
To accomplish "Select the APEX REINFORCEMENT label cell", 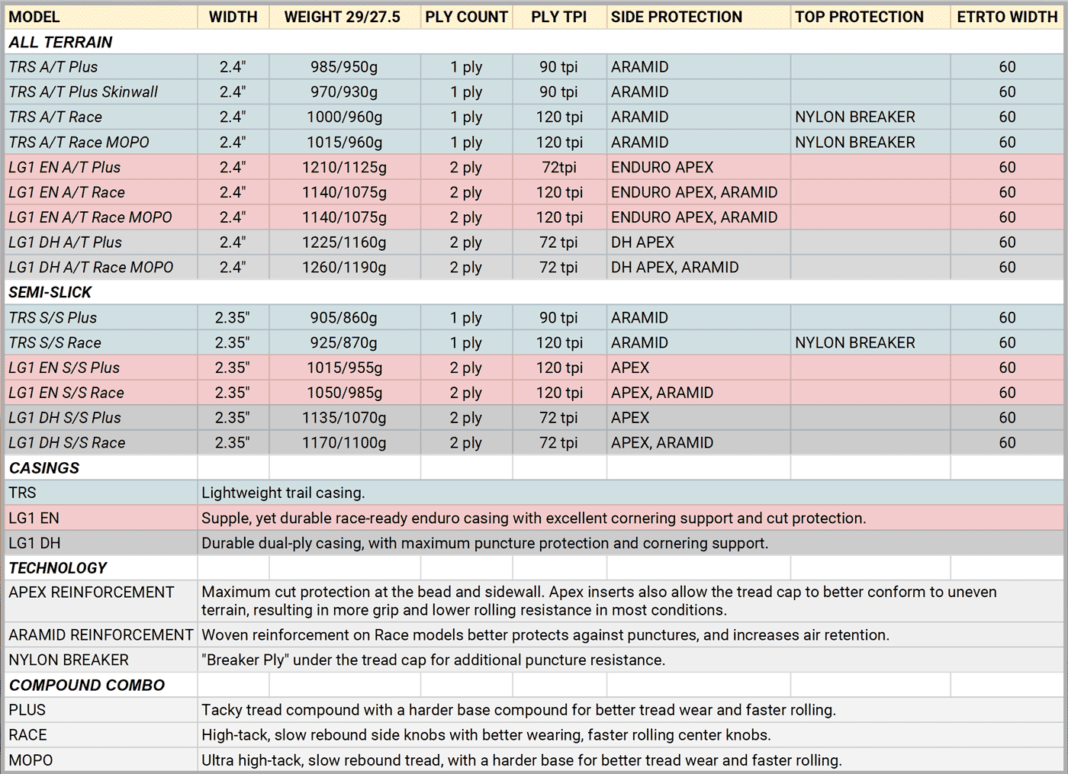I will click(91, 592).
